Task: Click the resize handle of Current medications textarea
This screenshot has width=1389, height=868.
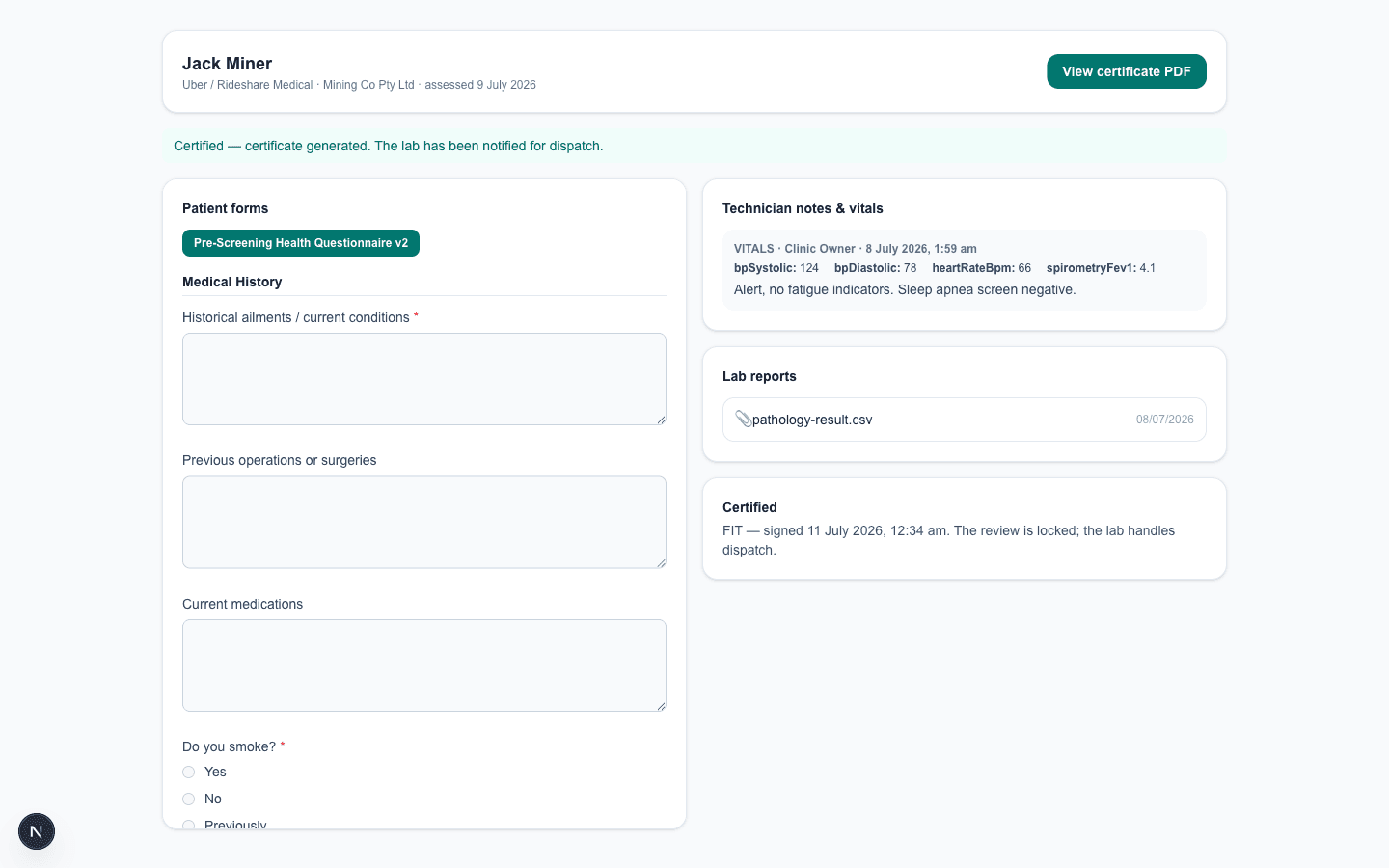Action: click(x=661, y=706)
